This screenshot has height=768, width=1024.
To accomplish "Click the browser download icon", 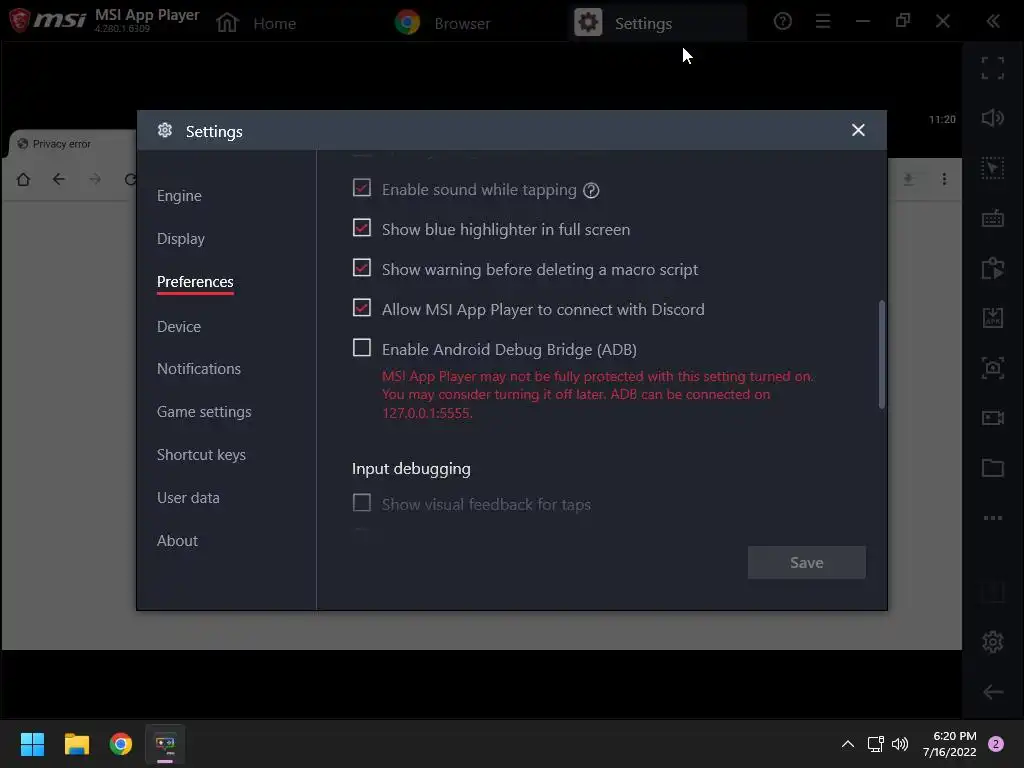I will [x=908, y=179].
